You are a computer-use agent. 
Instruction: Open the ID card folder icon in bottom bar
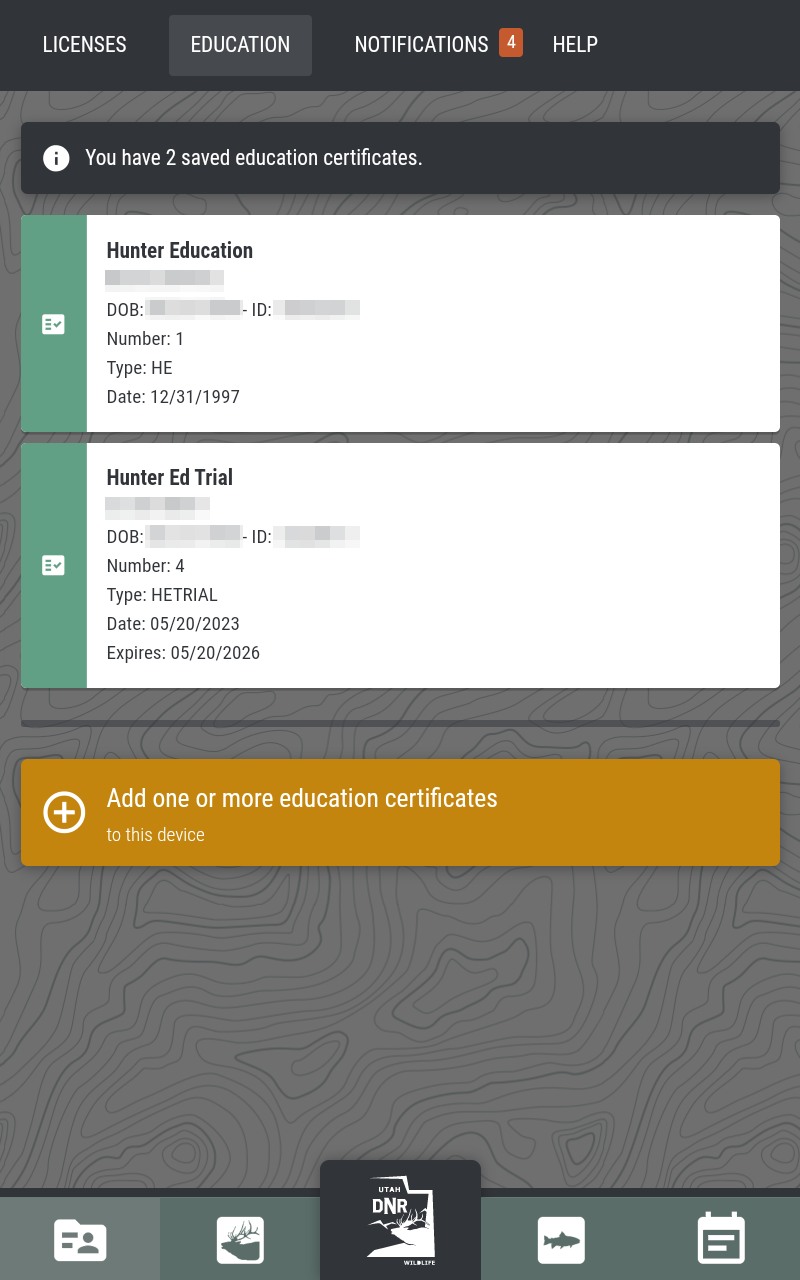[x=80, y=1240]
